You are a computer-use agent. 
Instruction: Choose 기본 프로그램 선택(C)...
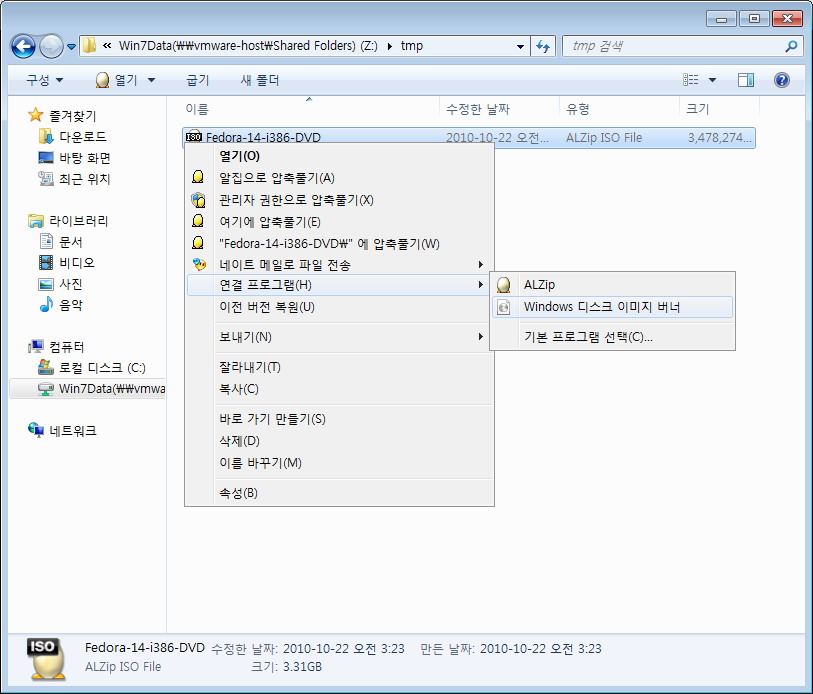click(x=612, y=337)
